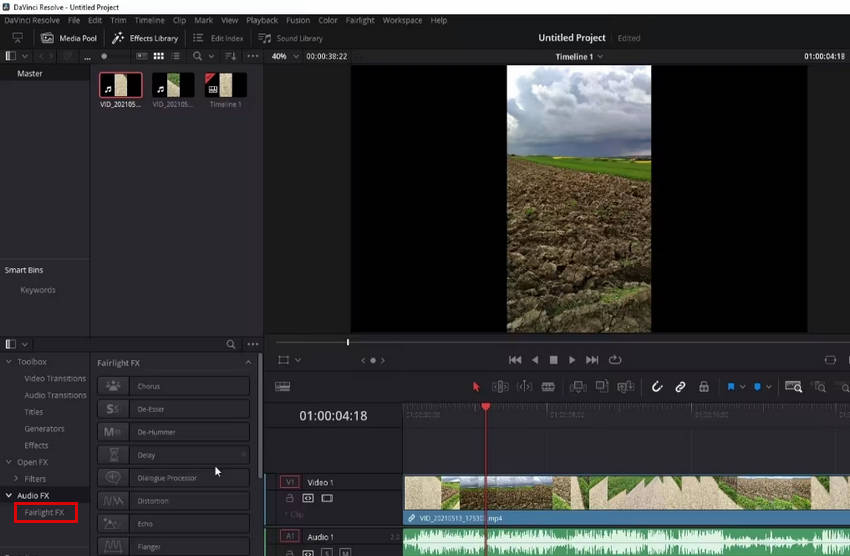The height and width of the screenshot is (556, 850).
Task: Click the viewer Transform overlay icon
Action: point(284,360)
